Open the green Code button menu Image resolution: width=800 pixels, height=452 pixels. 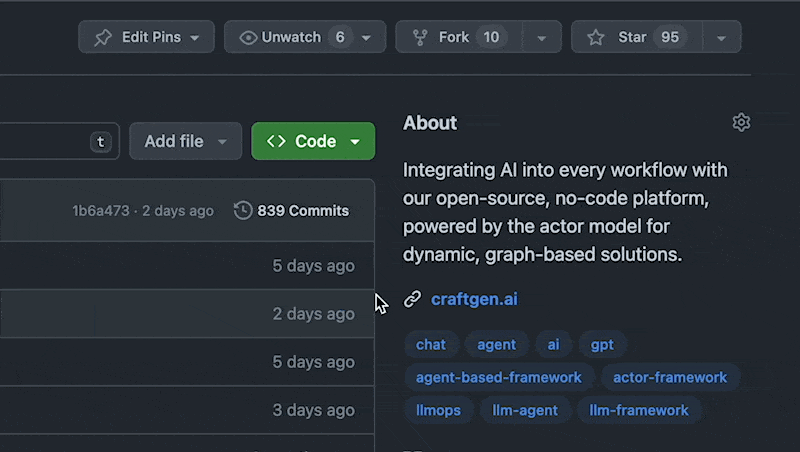354,141
